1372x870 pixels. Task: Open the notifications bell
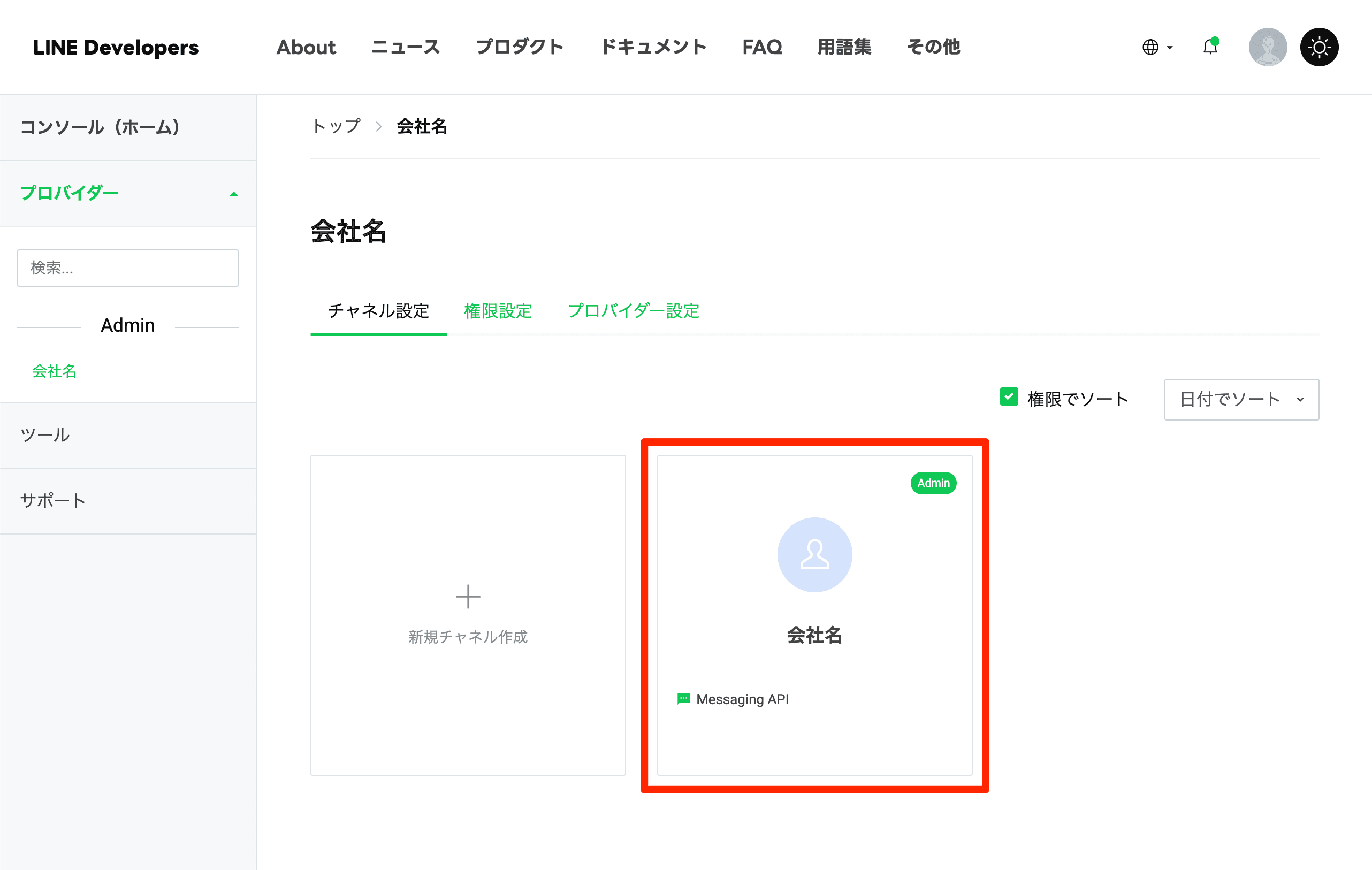[1210, 47]
